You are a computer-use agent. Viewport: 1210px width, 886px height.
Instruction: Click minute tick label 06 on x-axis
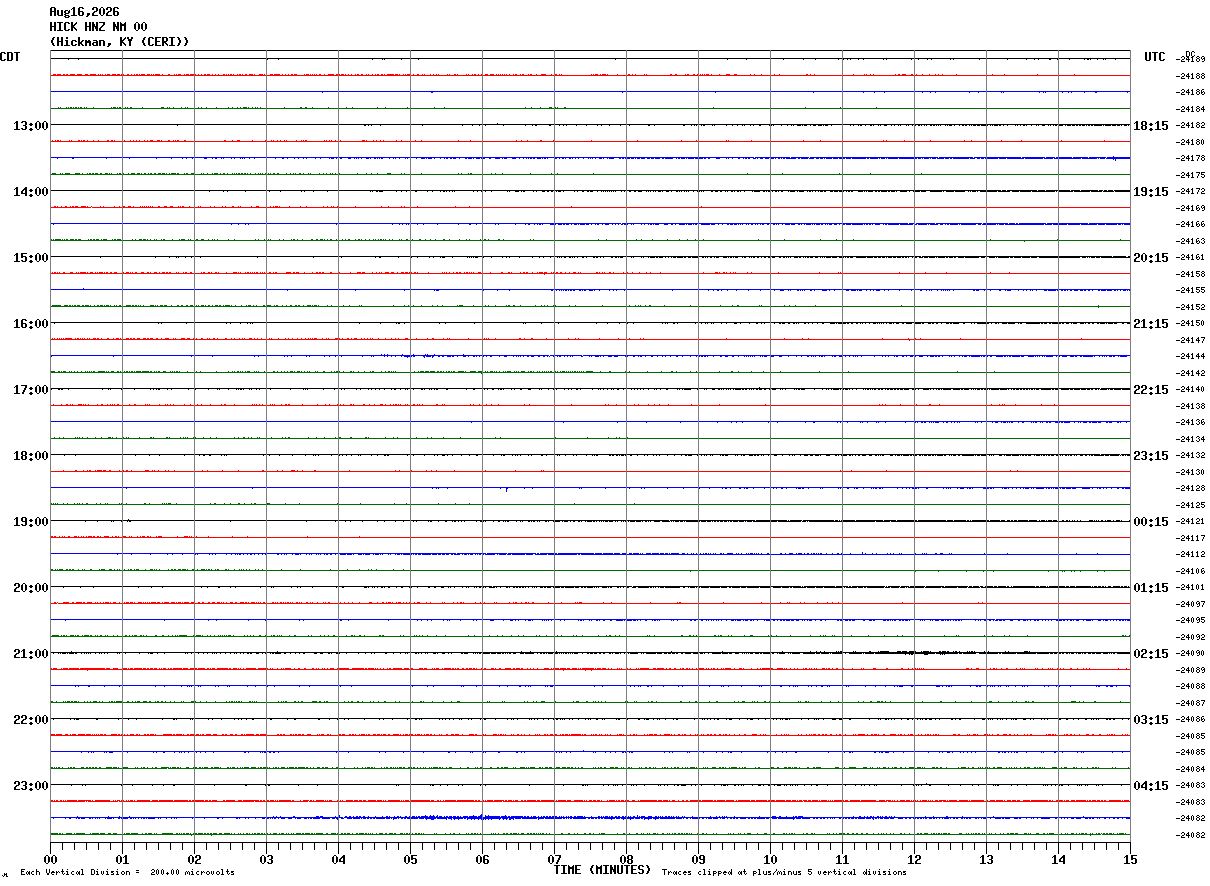pos(482,859)
